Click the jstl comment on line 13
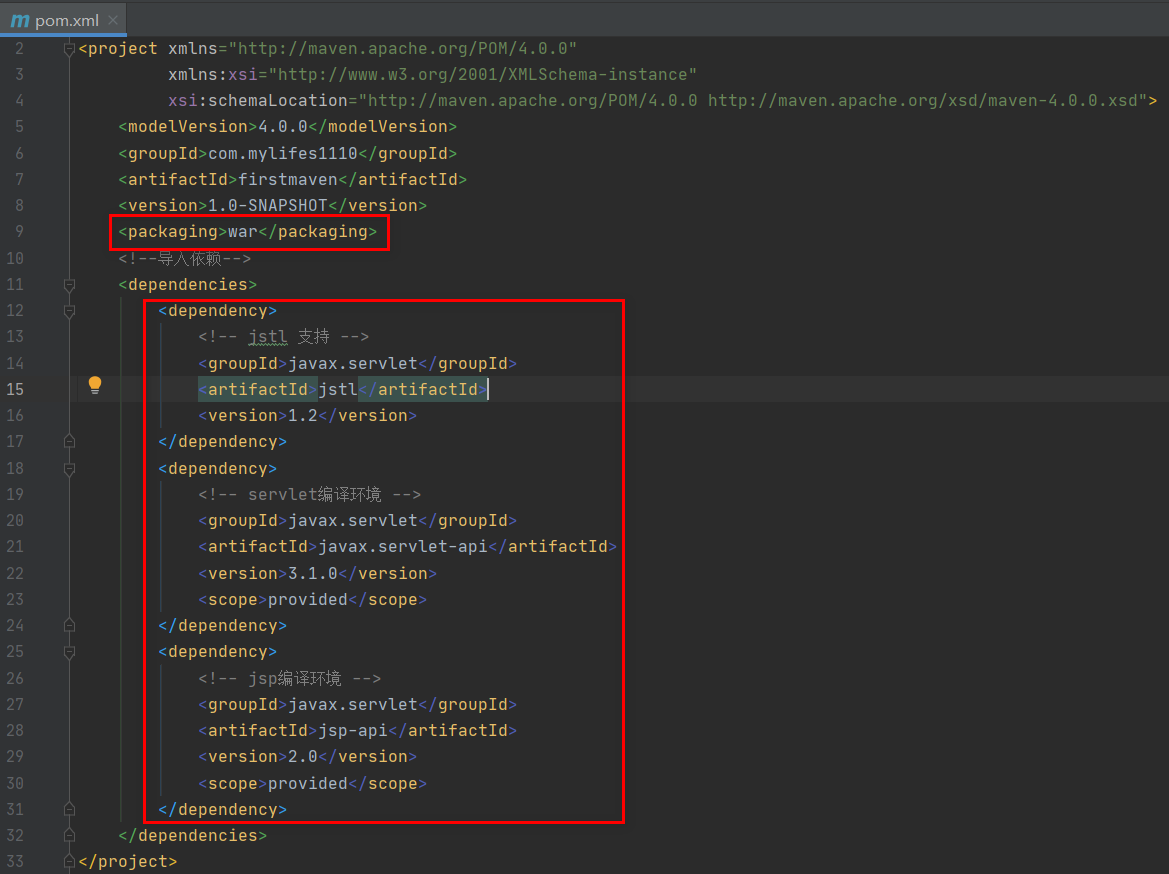Viewport: 1169px width, 874px height. (x=283, y=337)
